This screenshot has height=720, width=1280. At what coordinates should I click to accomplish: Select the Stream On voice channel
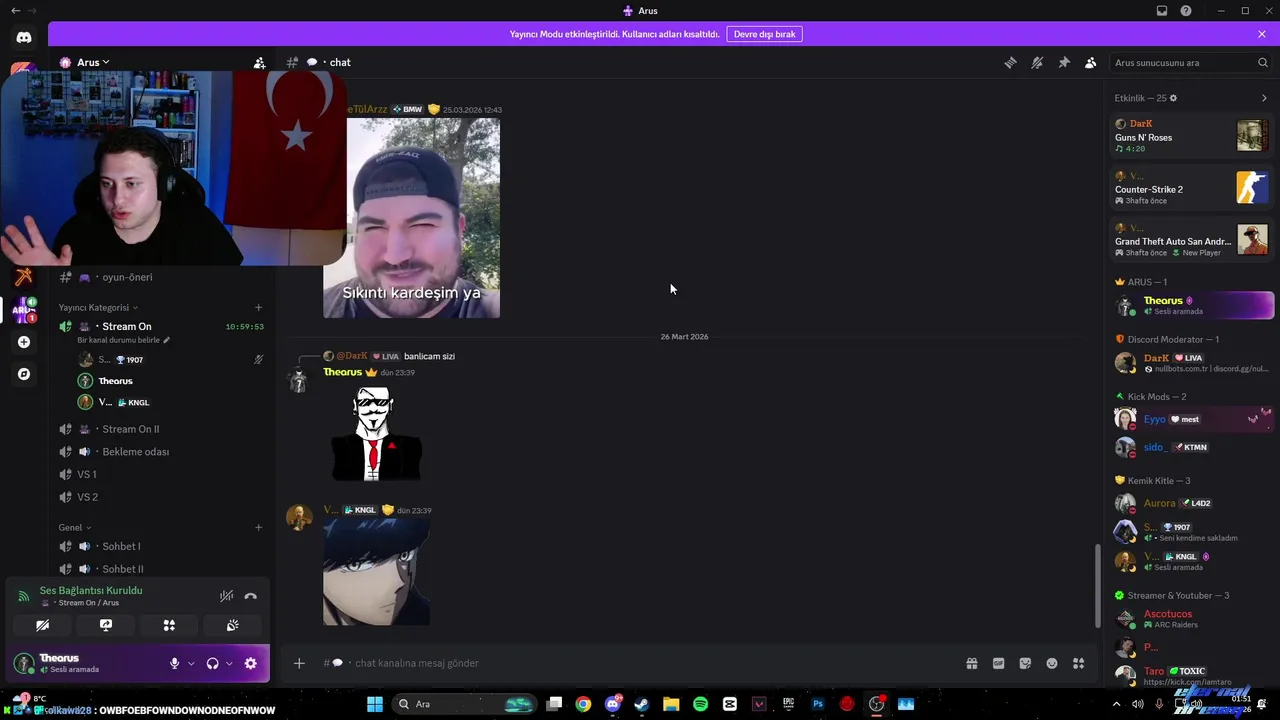pos(126,326)
